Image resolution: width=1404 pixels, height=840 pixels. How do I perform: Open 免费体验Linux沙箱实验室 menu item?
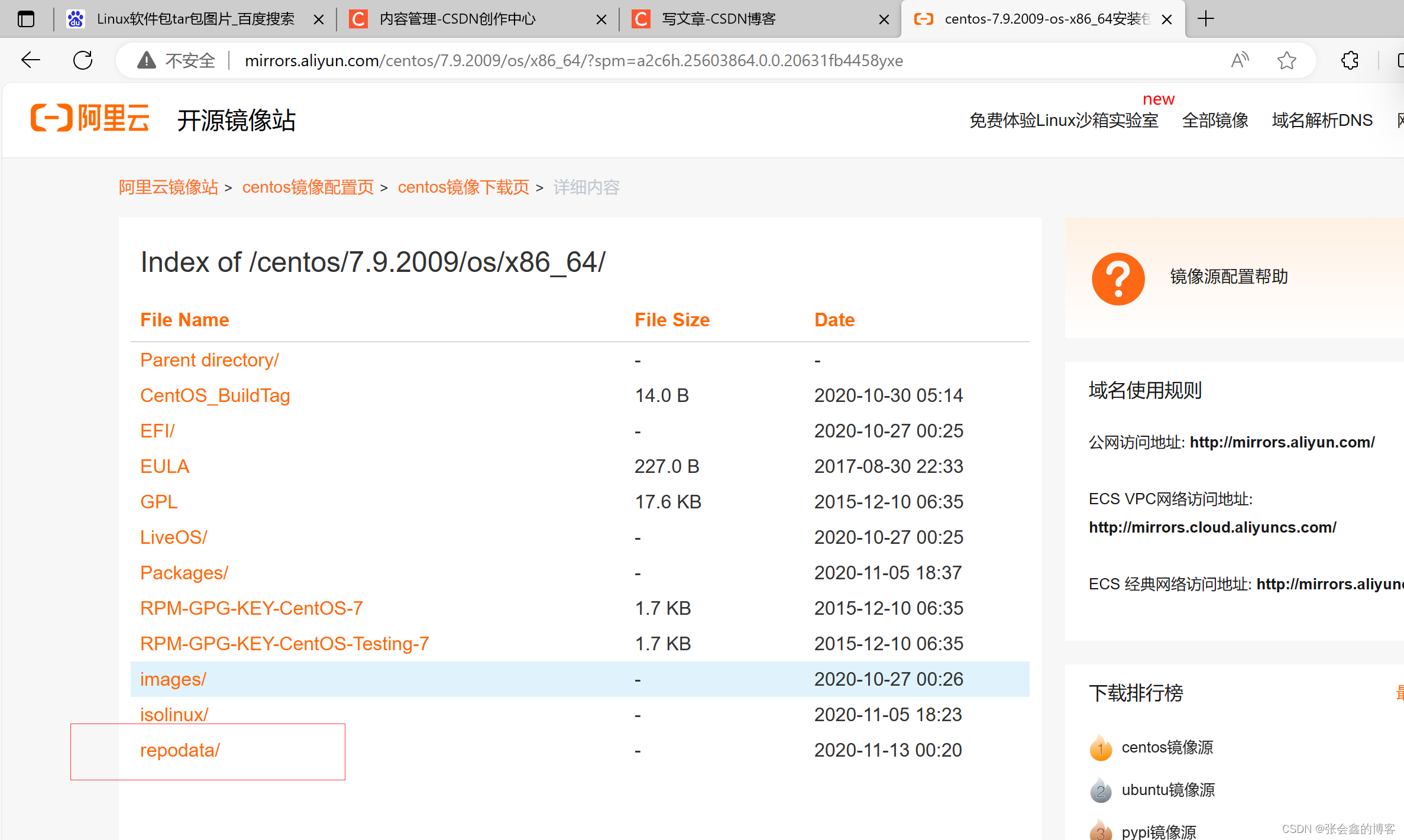pos(1063,120)
